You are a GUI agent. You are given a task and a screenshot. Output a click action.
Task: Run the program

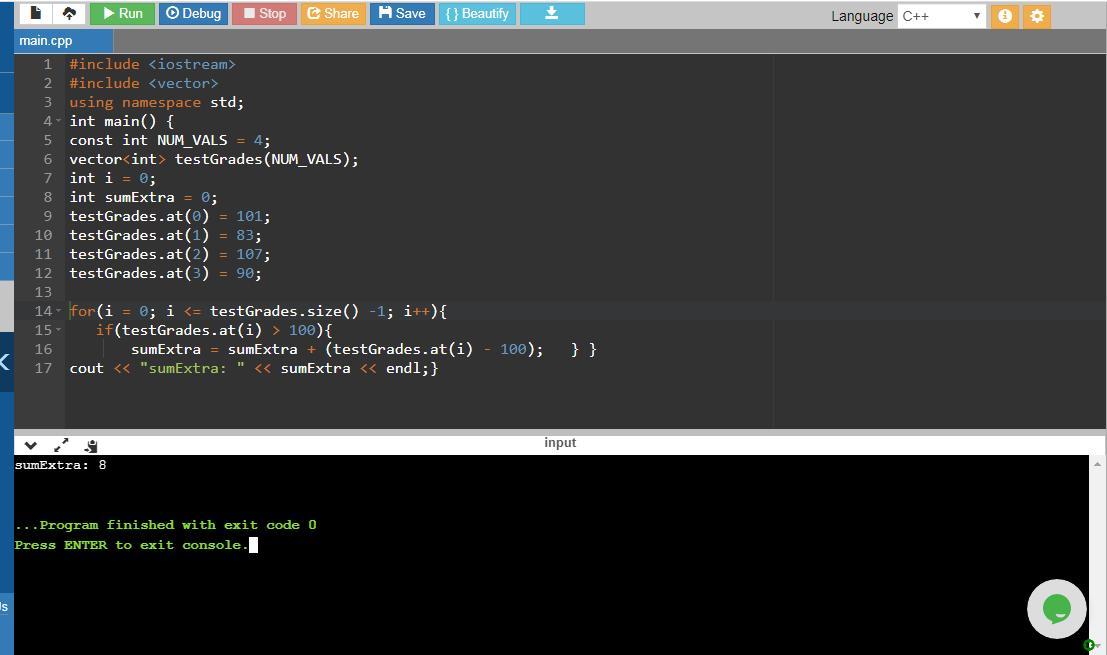[124, 13]
